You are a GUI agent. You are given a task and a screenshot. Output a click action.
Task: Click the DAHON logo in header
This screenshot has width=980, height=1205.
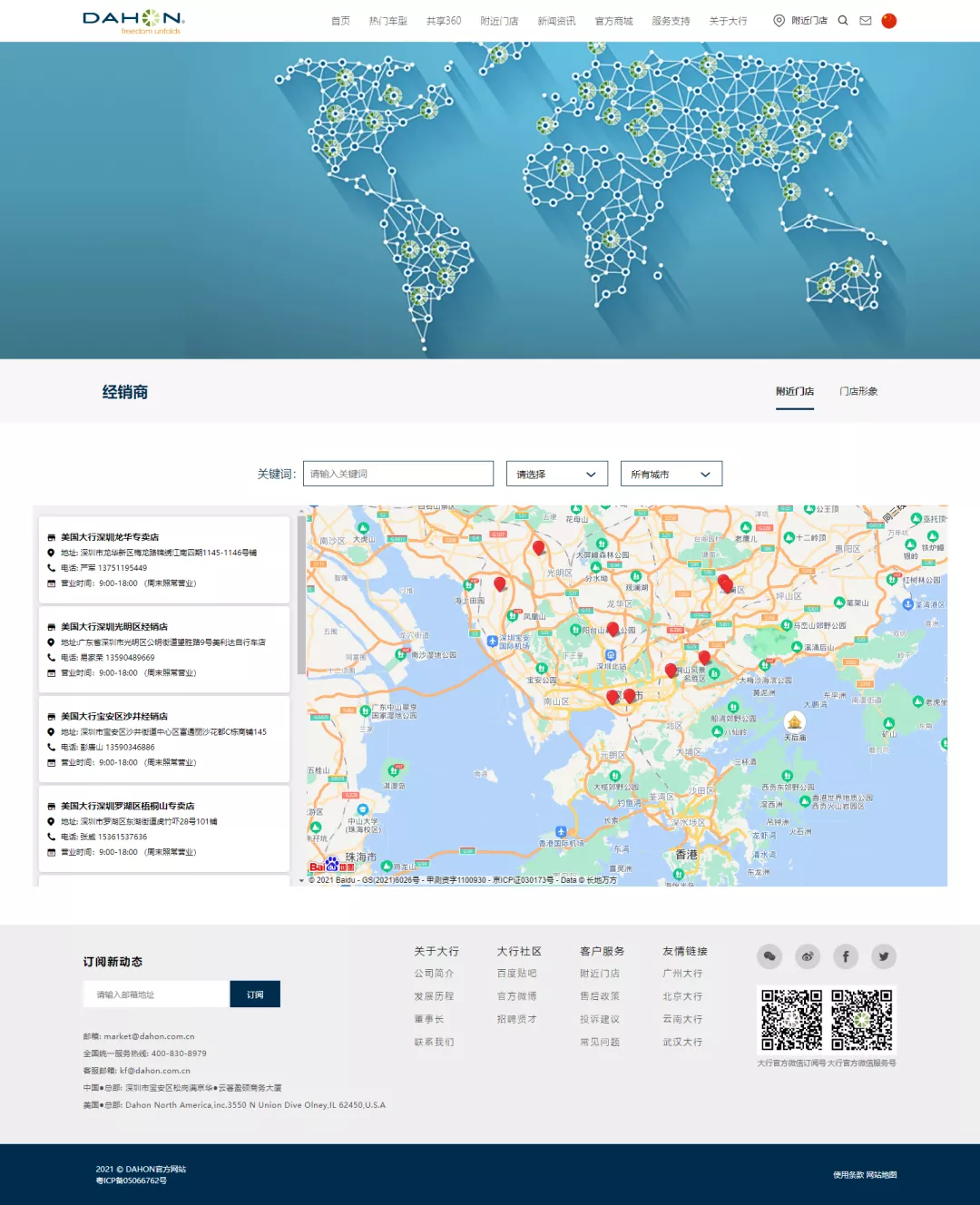click(x=132, y=21)
